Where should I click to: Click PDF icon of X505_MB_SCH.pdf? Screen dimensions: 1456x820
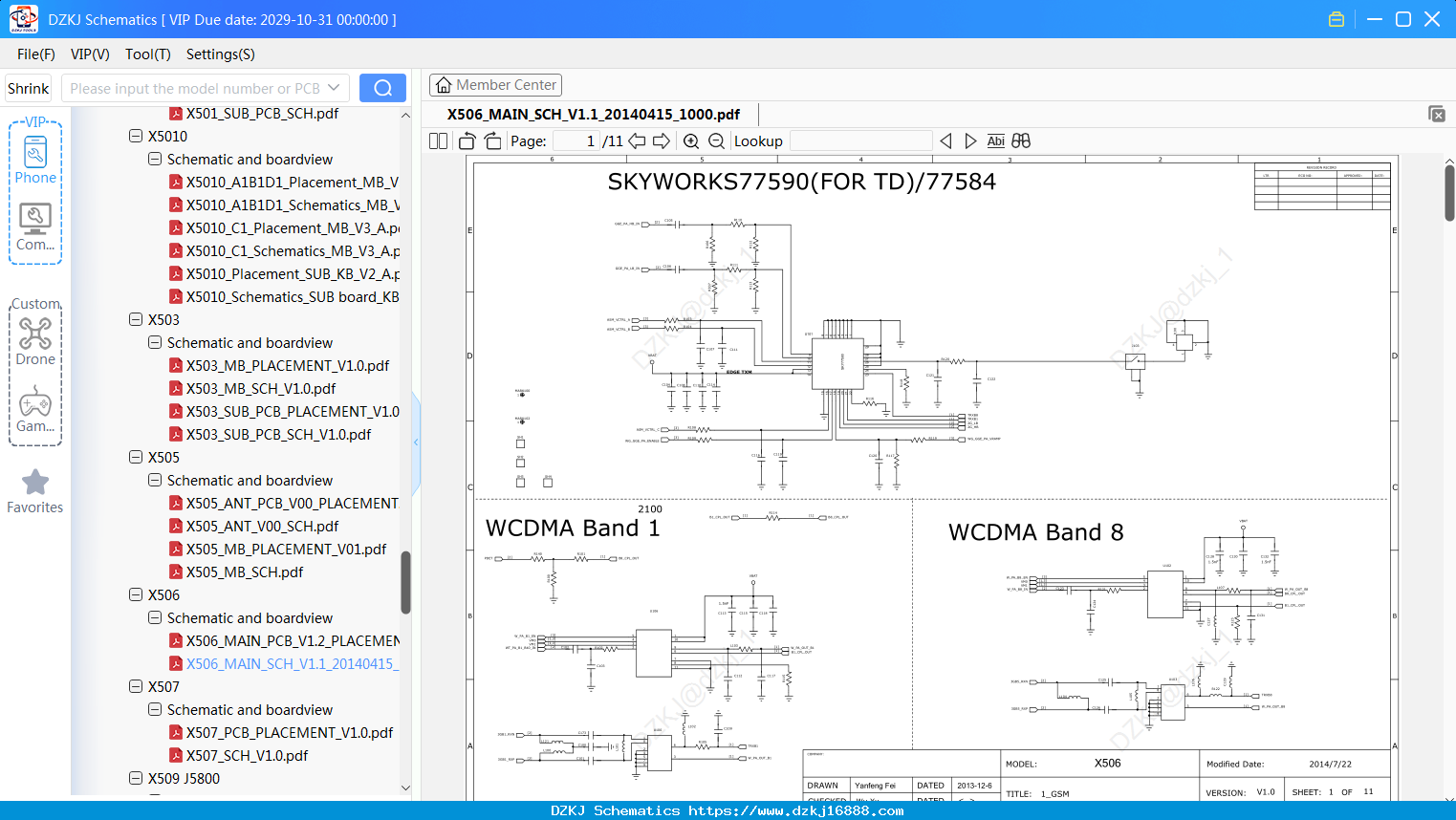176,572
